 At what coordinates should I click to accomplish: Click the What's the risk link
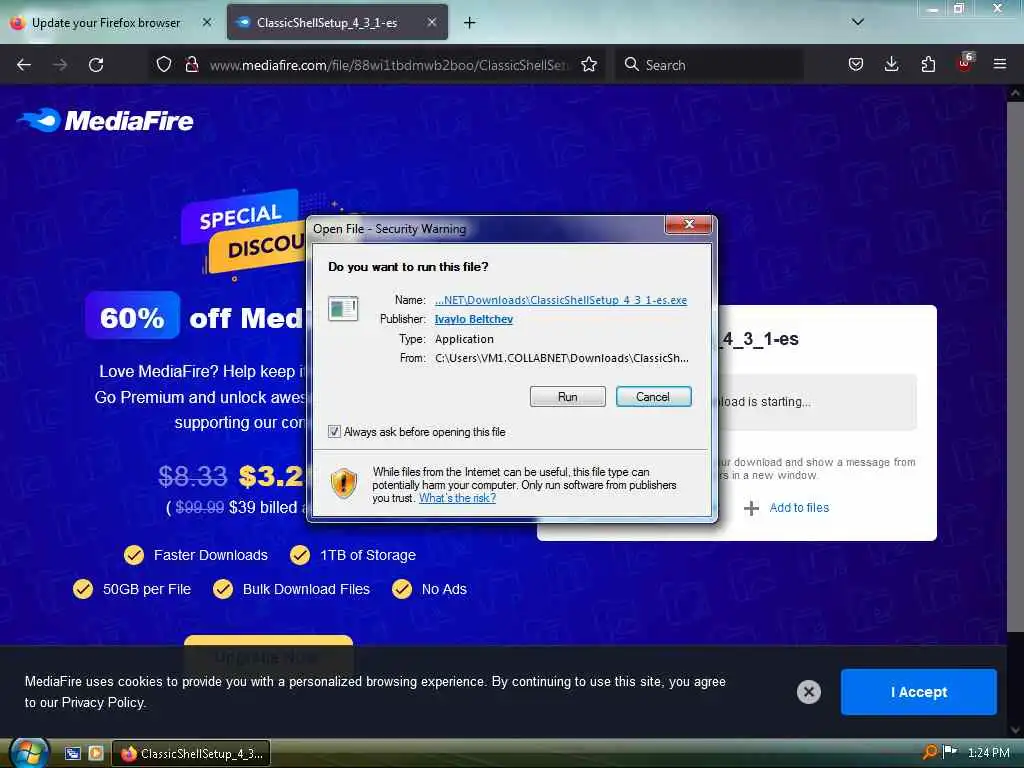[457, 498]
